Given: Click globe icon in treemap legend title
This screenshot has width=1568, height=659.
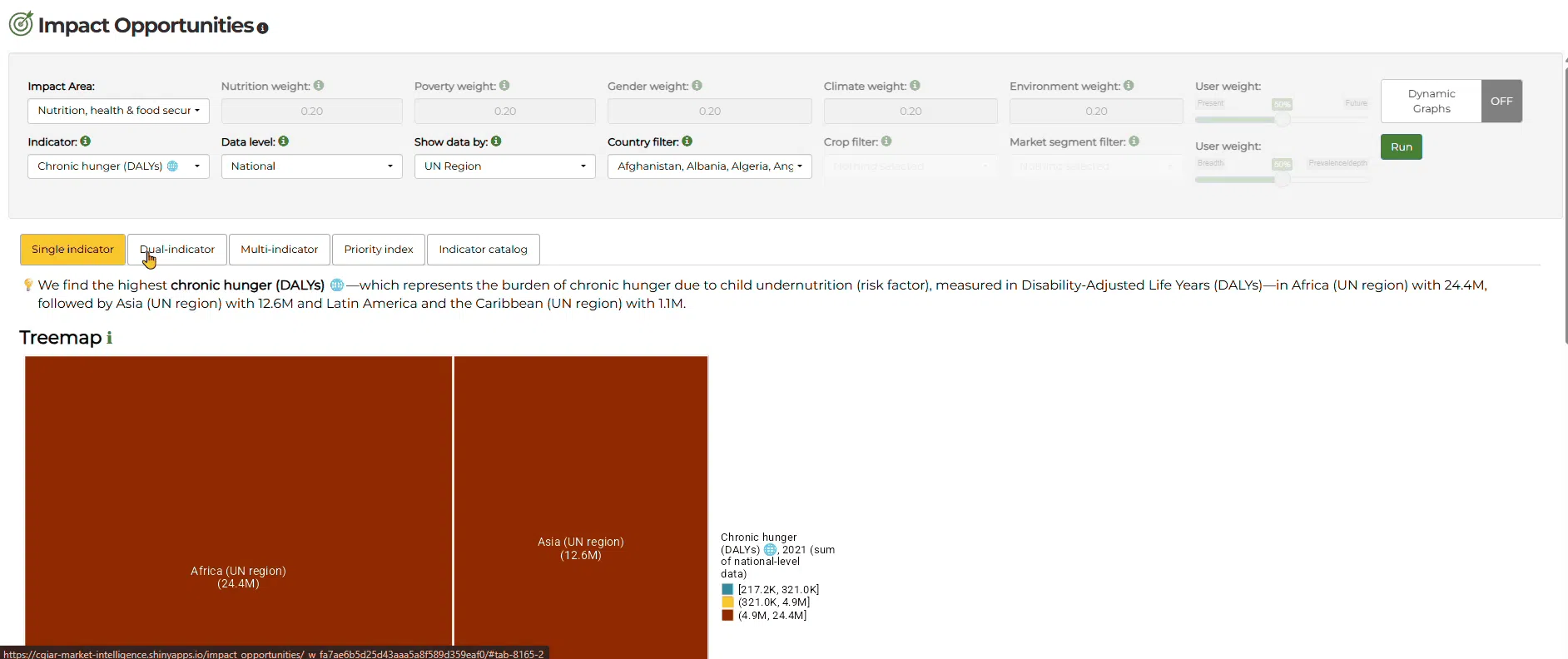Looking at the screenshot, I should click(x=770, y=550).
